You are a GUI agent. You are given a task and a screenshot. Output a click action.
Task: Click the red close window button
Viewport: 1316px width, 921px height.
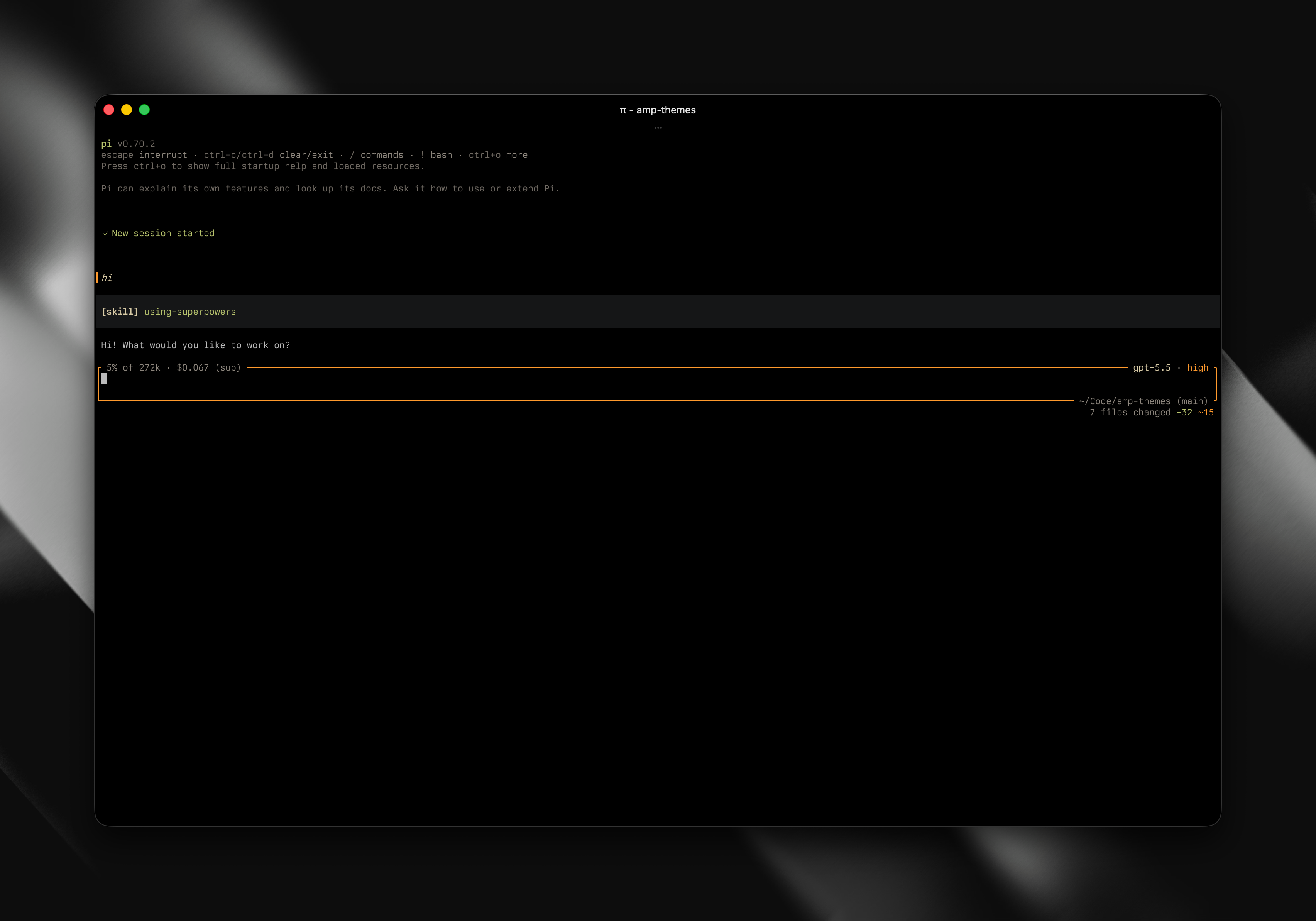[x=109, y=110]
